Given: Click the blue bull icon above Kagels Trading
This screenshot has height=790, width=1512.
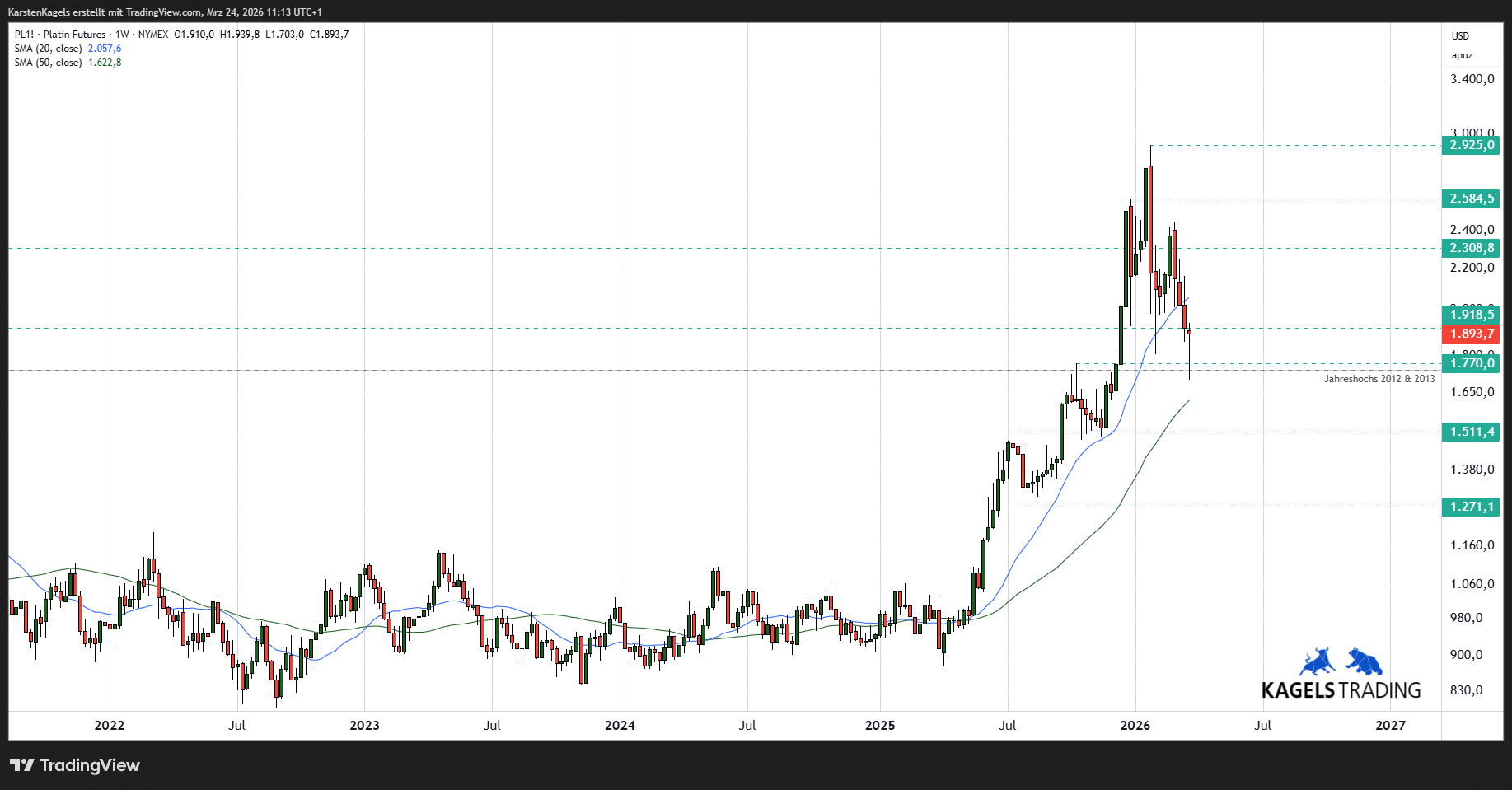Looking at the screenshot, I should 1318,662.
